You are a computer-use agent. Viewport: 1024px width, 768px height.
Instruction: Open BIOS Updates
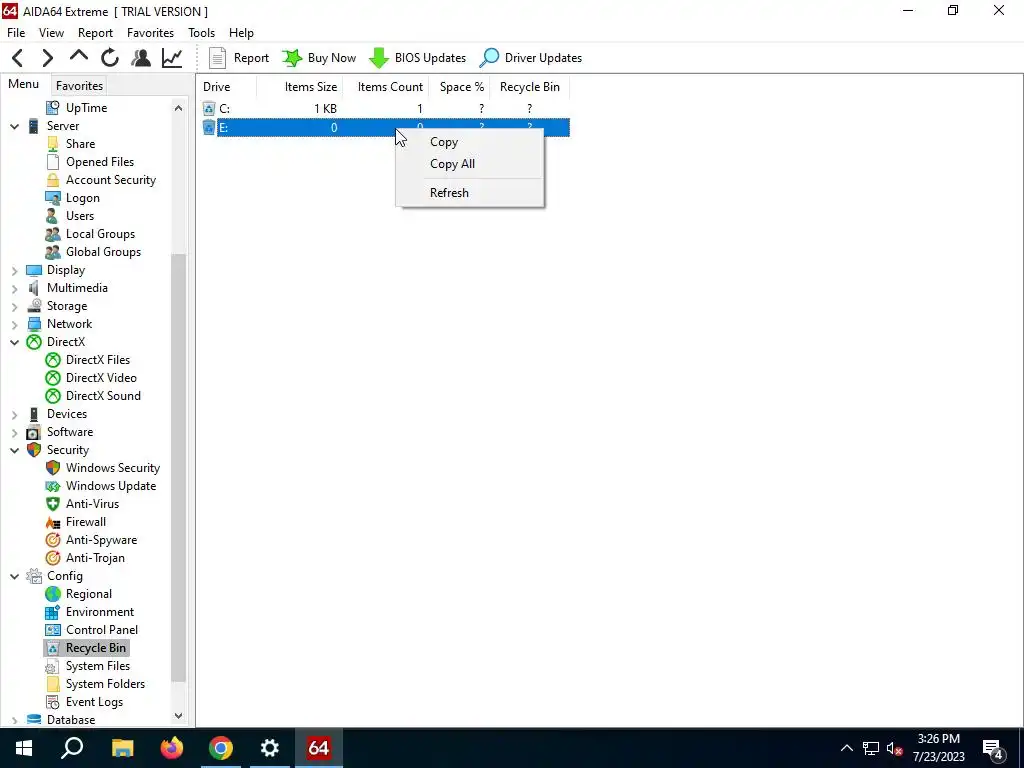pos(417,58)
